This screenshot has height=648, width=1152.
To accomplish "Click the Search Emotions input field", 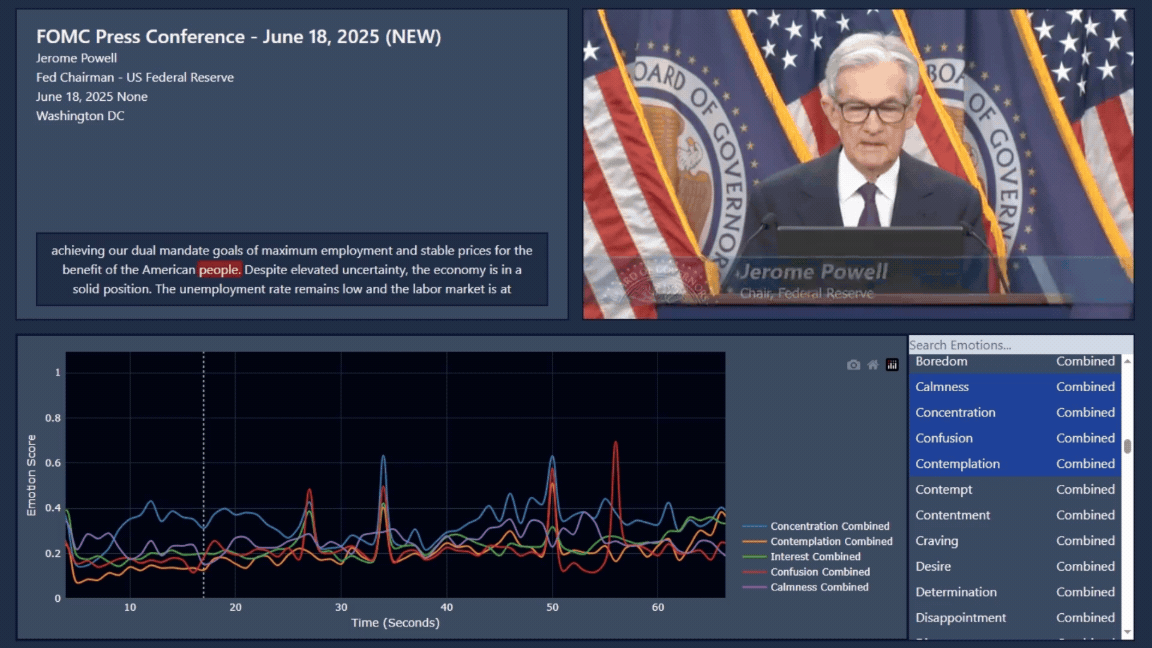I will (1020, 345).
